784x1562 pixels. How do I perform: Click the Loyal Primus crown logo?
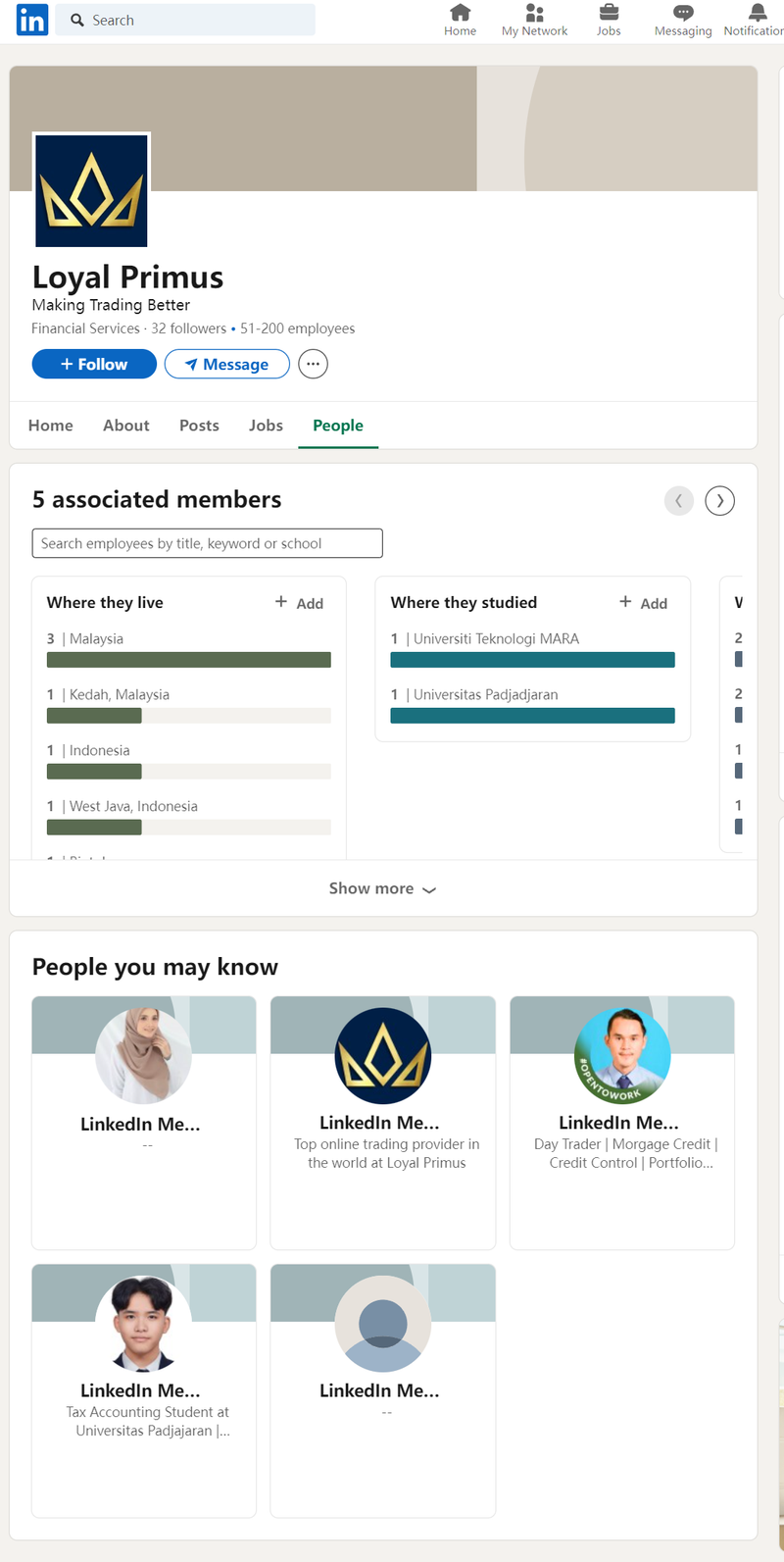[x=91, y=190]
